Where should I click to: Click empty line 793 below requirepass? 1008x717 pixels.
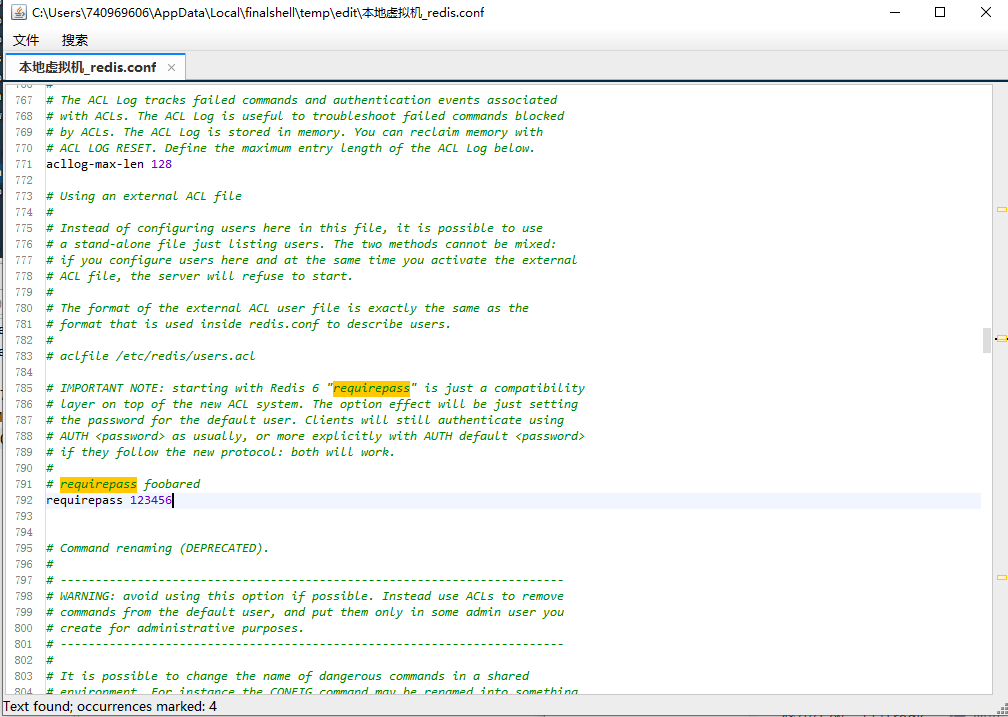point(300,516)
